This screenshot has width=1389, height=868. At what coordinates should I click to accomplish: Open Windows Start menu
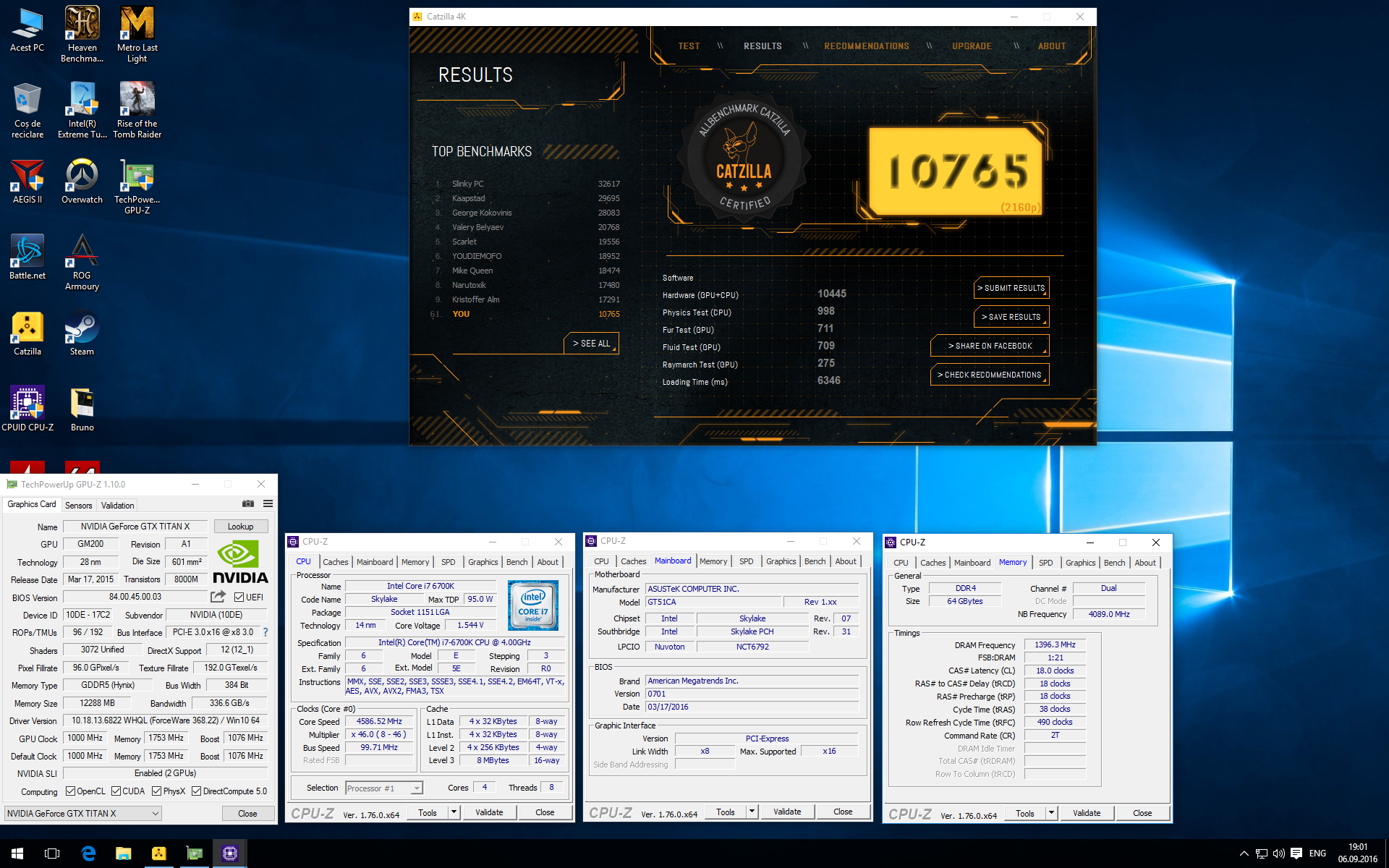(x=17, y=854)
